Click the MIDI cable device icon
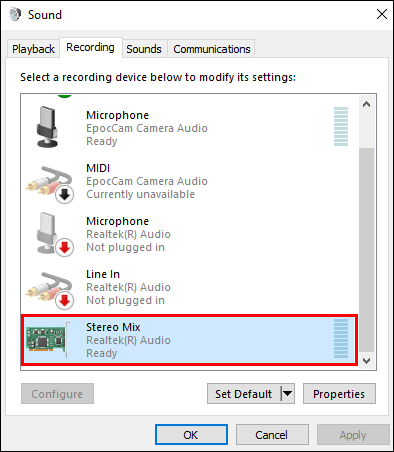 coord(49,184)
